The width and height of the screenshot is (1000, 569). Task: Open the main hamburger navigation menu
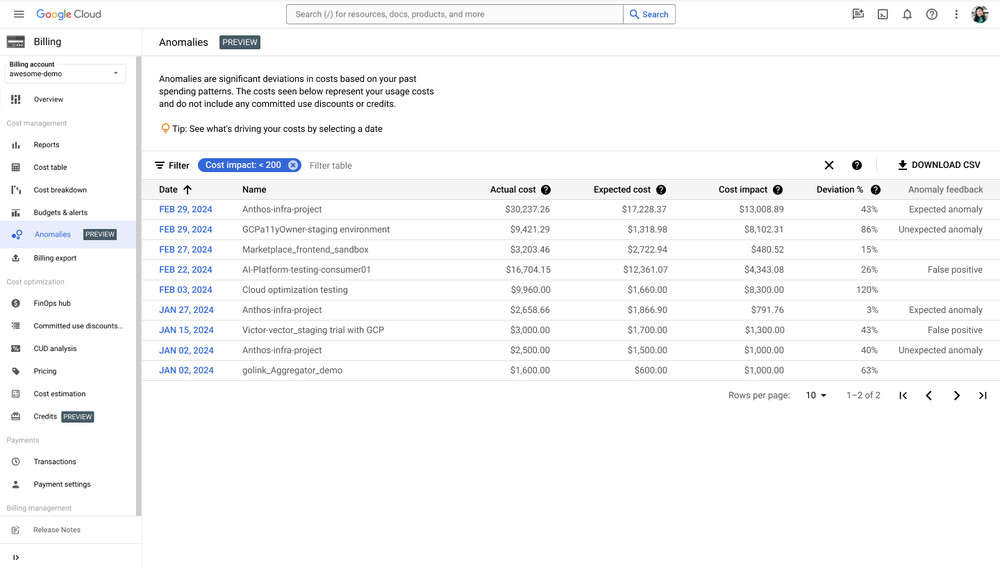[18, 14]
